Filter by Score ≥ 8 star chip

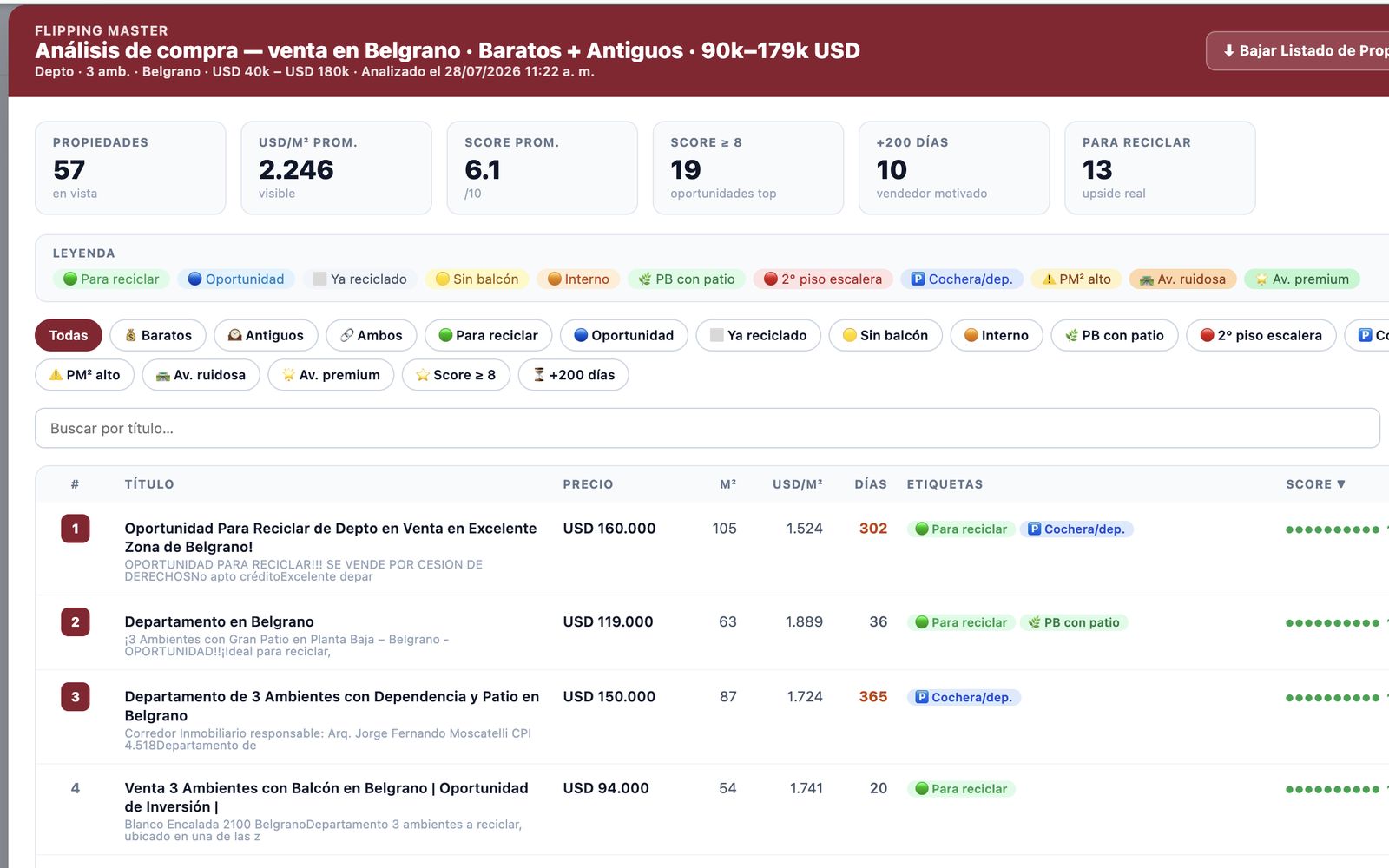tap(456, 375)
